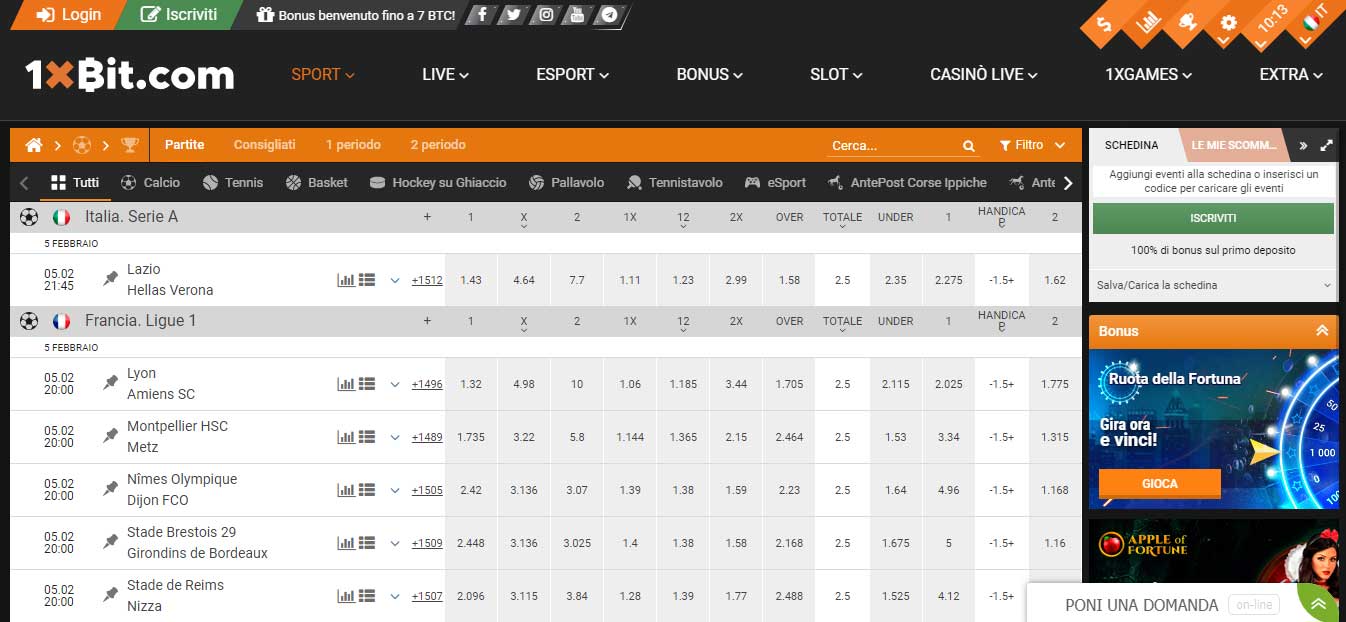Click the search magnifier icon

pyautogui.click(x=968, y=146)
